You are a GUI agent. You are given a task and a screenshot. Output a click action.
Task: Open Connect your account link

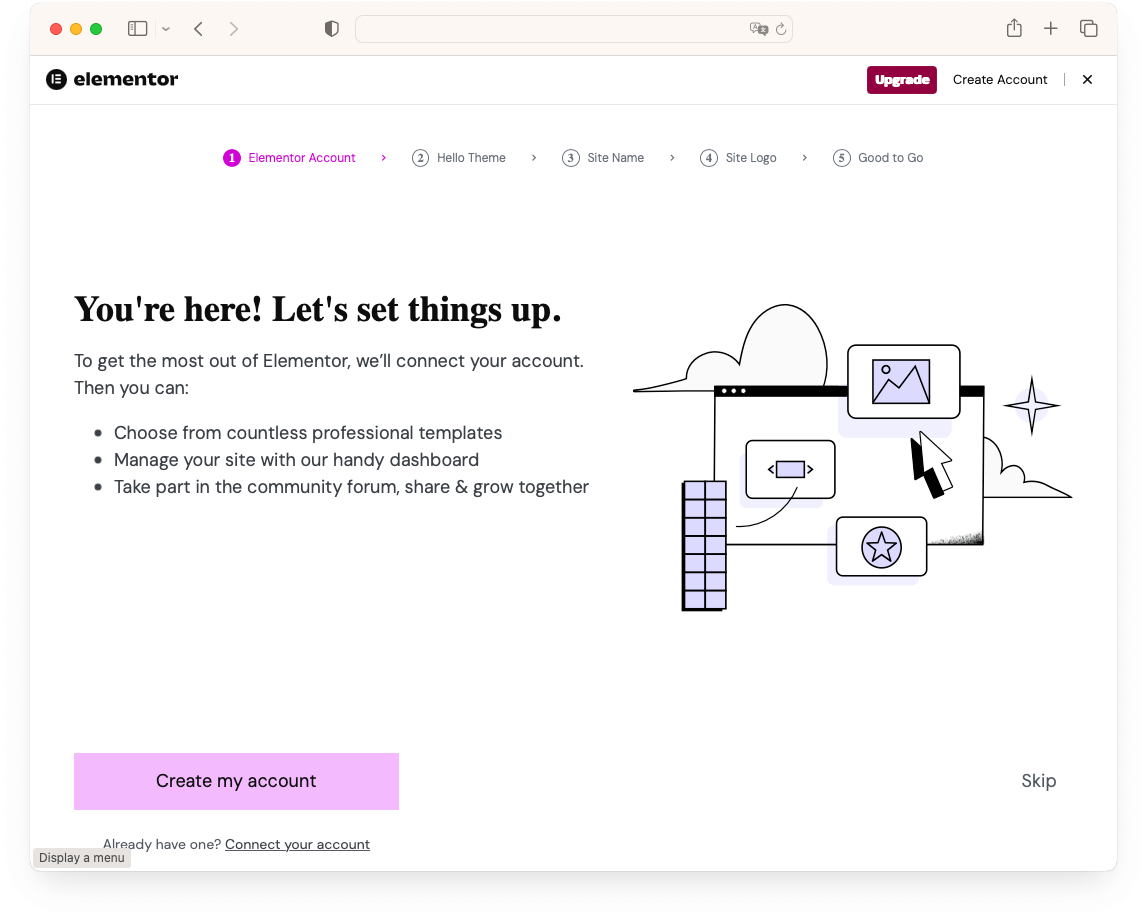pyautogui.click(x=297, y=844)
